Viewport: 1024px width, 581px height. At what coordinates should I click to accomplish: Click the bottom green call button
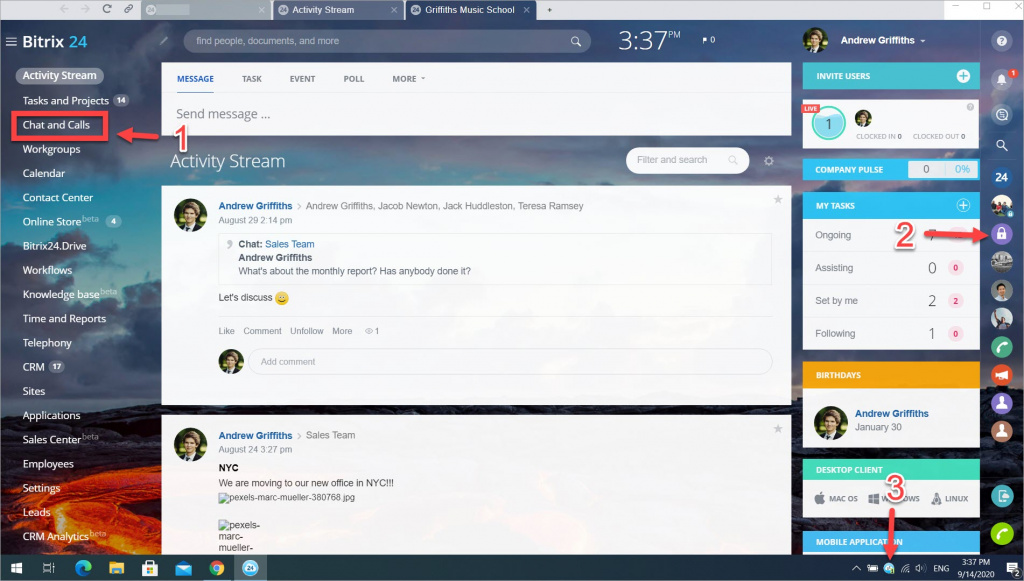[1001, 533]
